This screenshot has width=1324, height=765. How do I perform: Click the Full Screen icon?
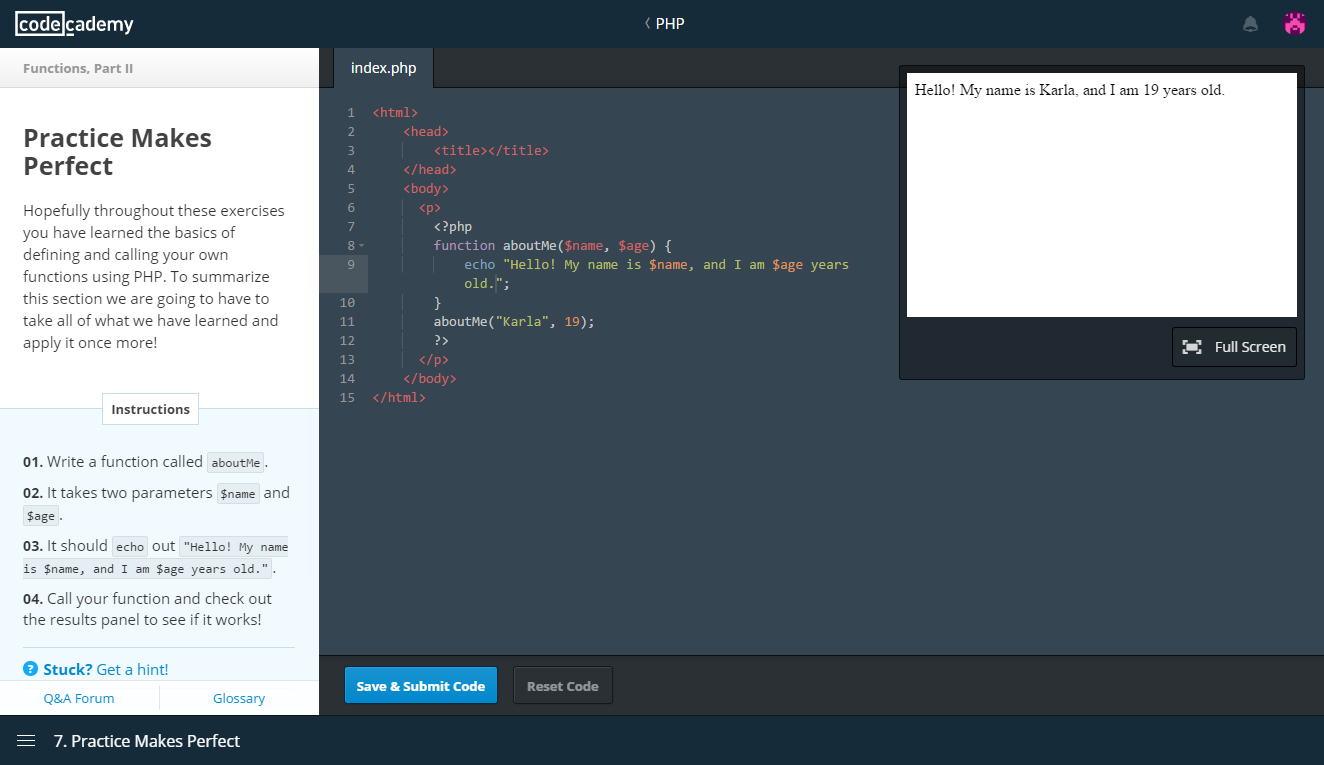point(1192,347)
